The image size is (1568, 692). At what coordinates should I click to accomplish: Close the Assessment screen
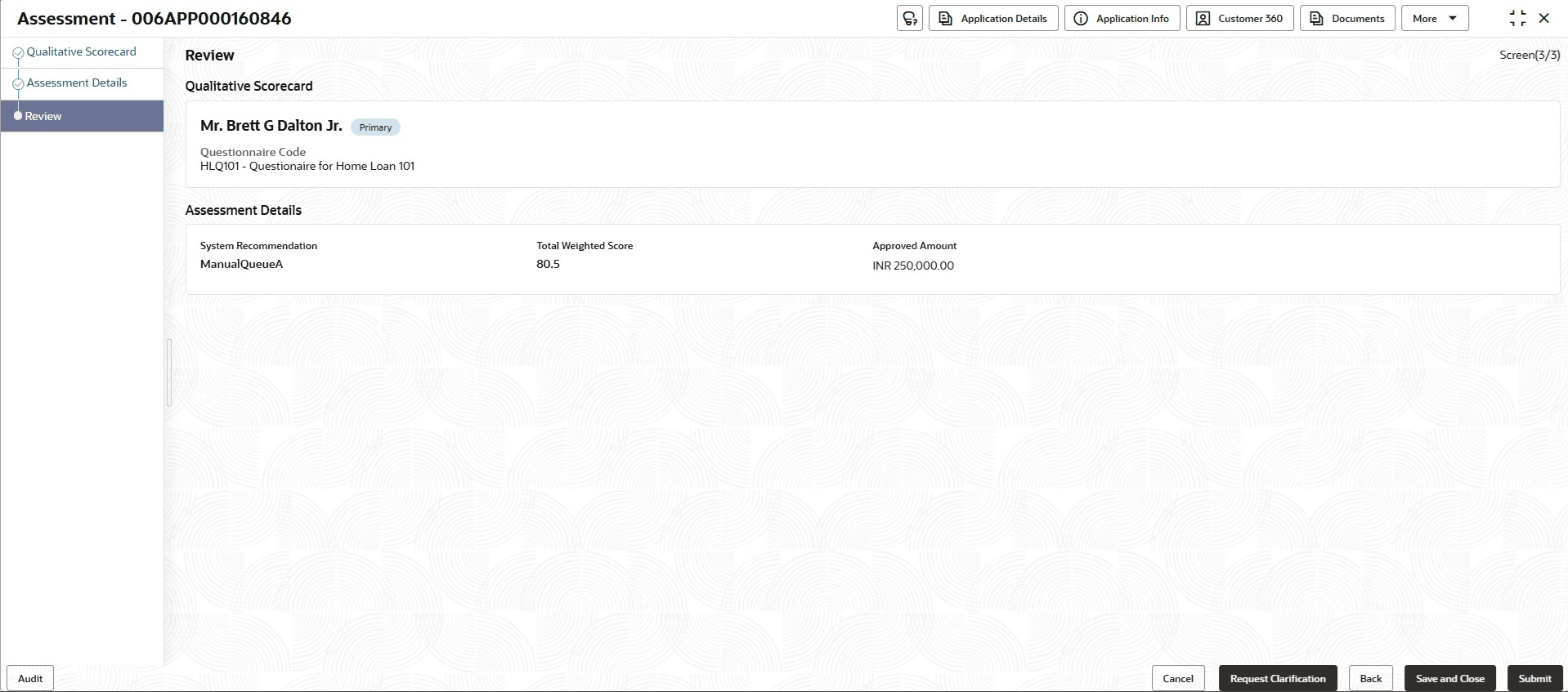pos(1544,18)
